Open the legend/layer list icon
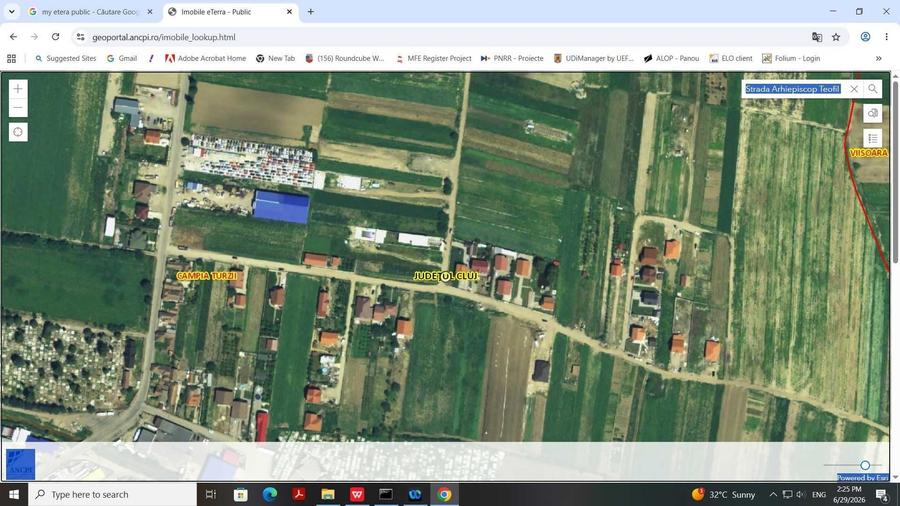Image resolution: width=900 pixels, height=506 pixels. coord(872,138)
